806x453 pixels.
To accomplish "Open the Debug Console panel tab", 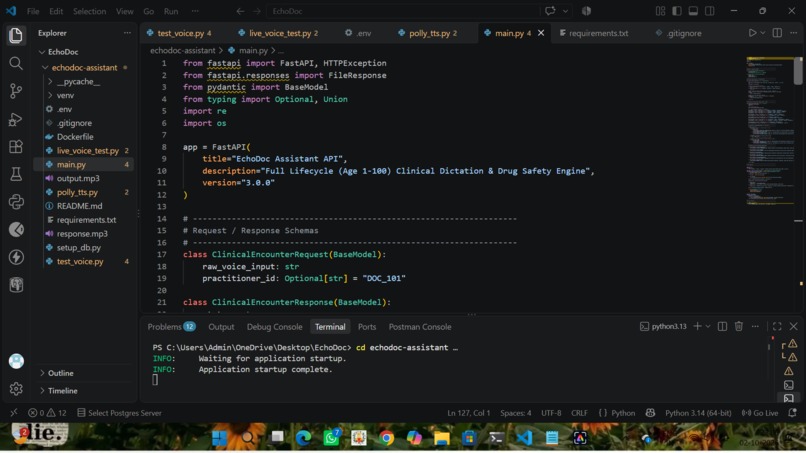I will 274,327.
